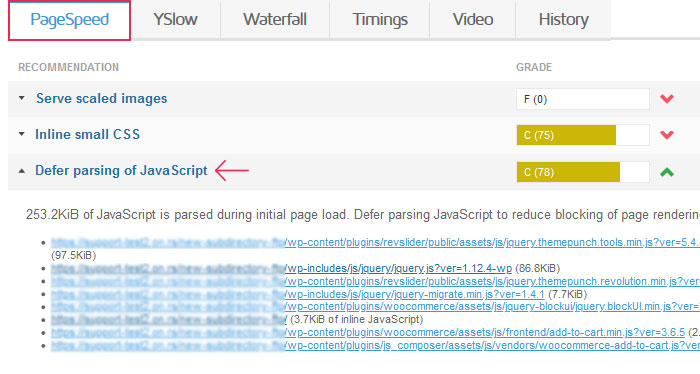Click the red down arrow beside F (0)
Viewport: 700px width, 374px height.
tap(667, 99)
